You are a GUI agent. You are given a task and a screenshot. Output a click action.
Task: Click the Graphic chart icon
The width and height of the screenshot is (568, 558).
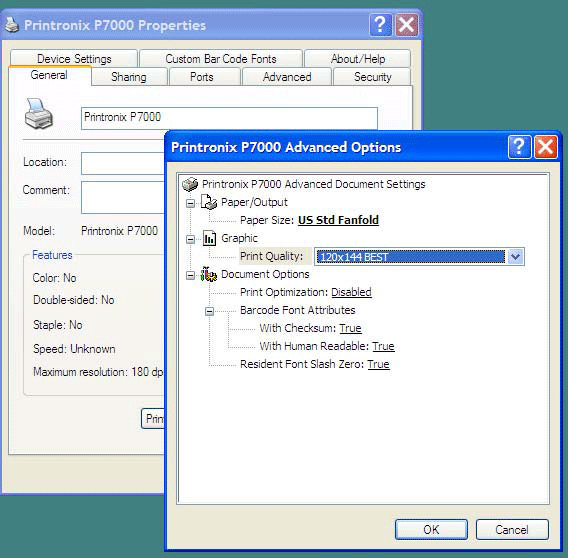click(x=209, y=238)
